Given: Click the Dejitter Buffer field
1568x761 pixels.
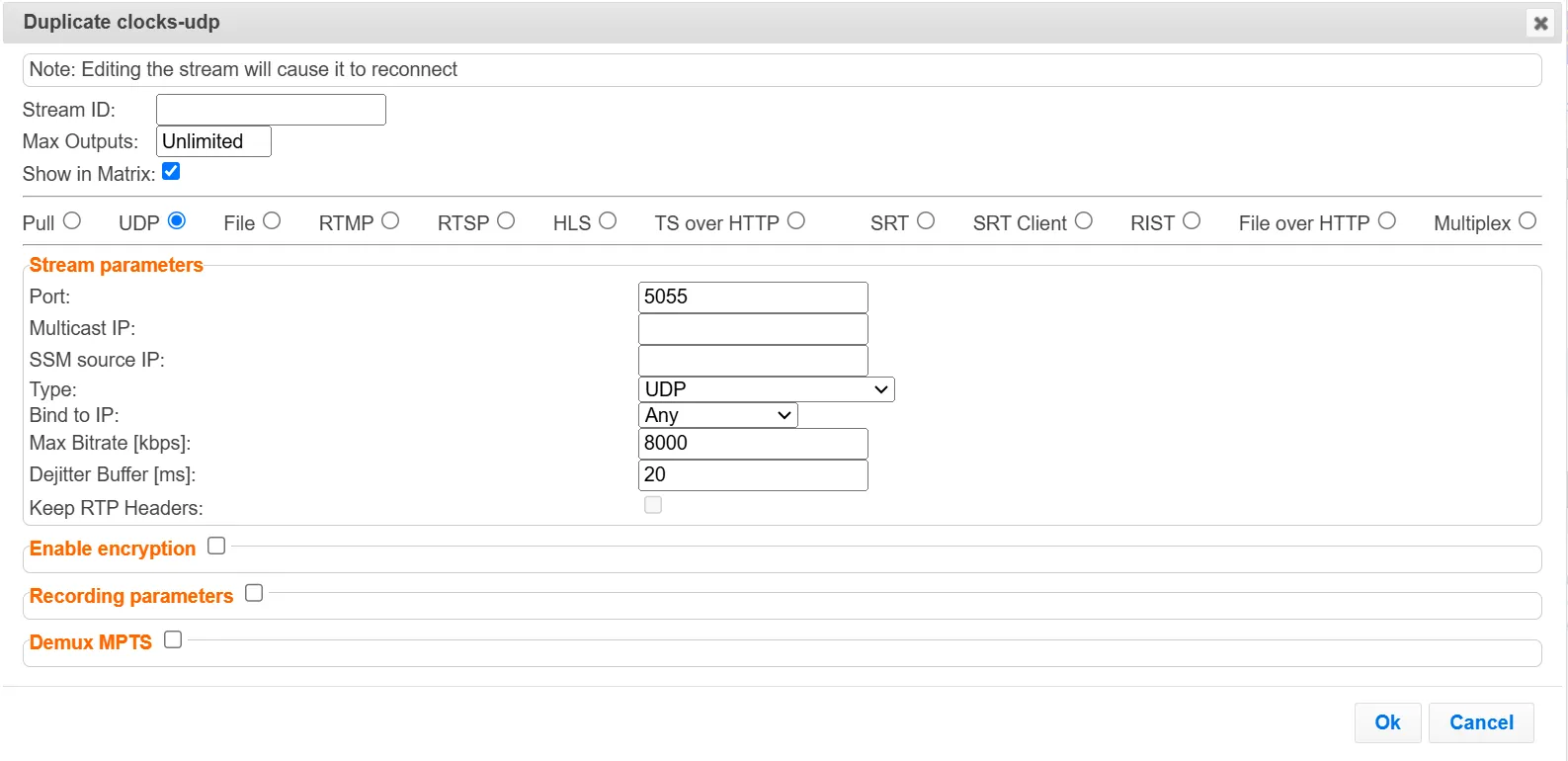Looking at the screenshot, I should pyautogui.click(x=753, y=475).
